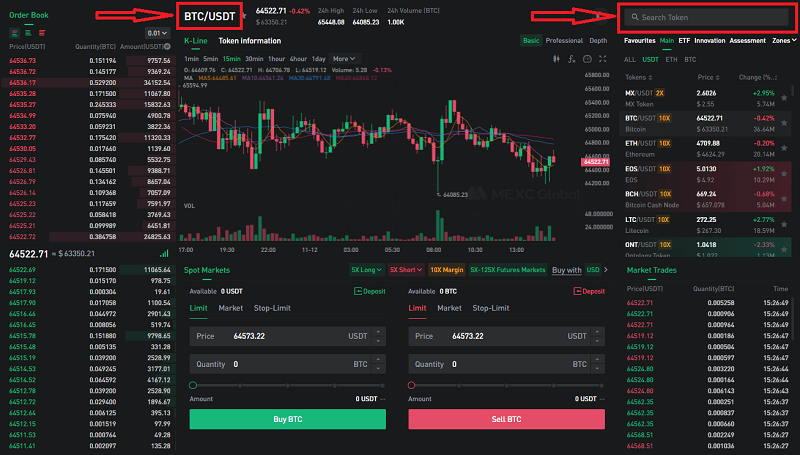Sort token list by Tokens column
This screenshot has height=455, width=800.
(x=639, y=78)
